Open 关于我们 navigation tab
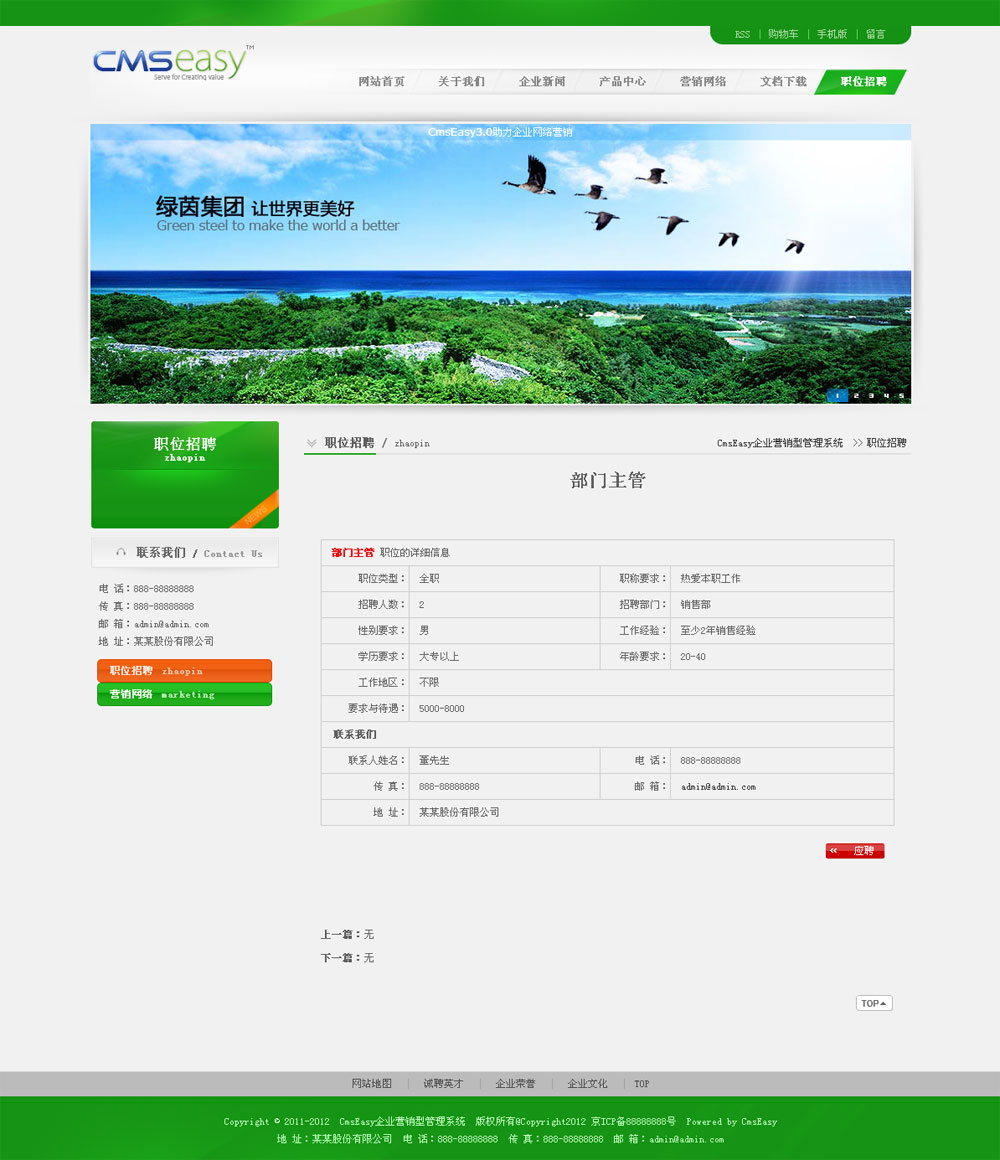Viewport: 1000px width, 1160px height. [x=461, y=82]
